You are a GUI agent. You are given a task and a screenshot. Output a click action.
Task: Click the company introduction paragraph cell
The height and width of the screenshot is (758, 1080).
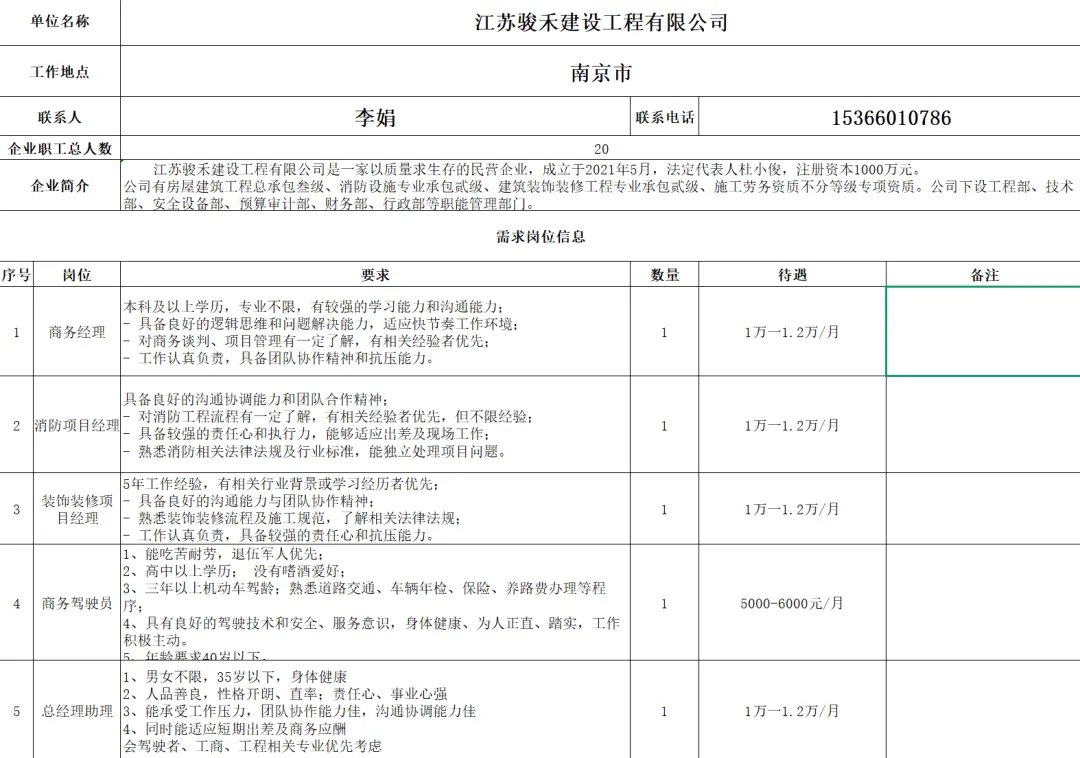[600, 186]
